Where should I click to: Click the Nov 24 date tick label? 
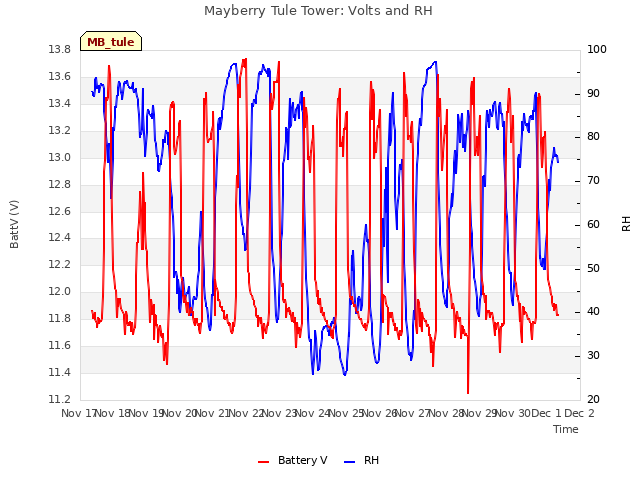pos(313,413)
